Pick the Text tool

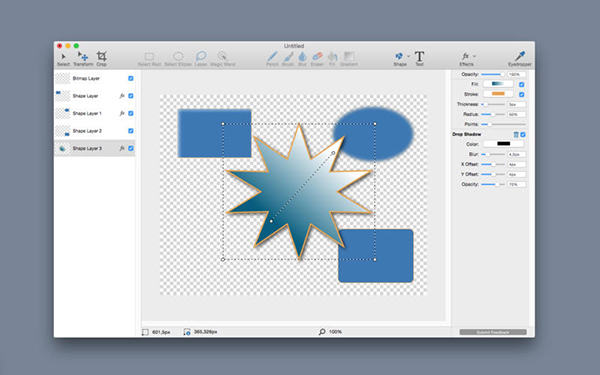coord(419,59)
